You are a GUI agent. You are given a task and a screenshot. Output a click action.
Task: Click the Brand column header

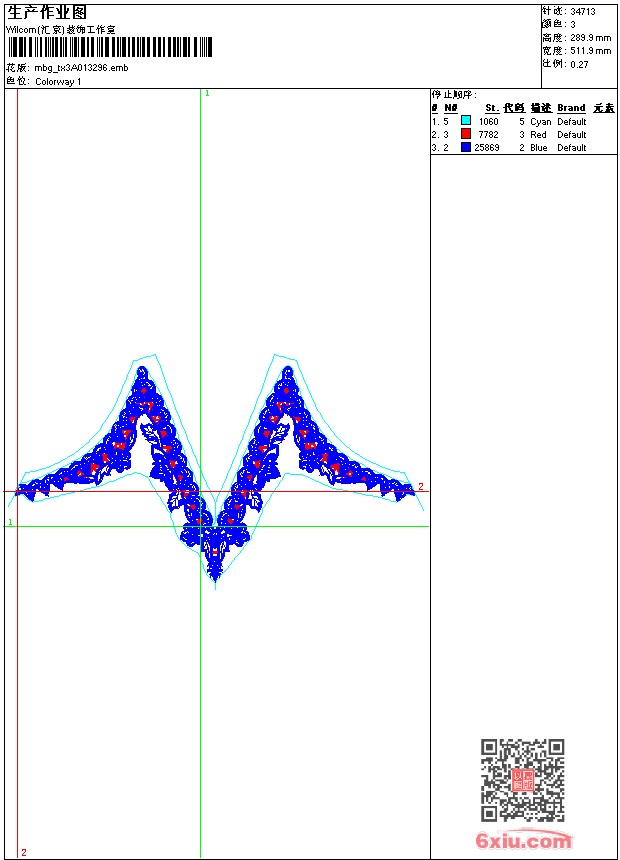tap(571, 108)
